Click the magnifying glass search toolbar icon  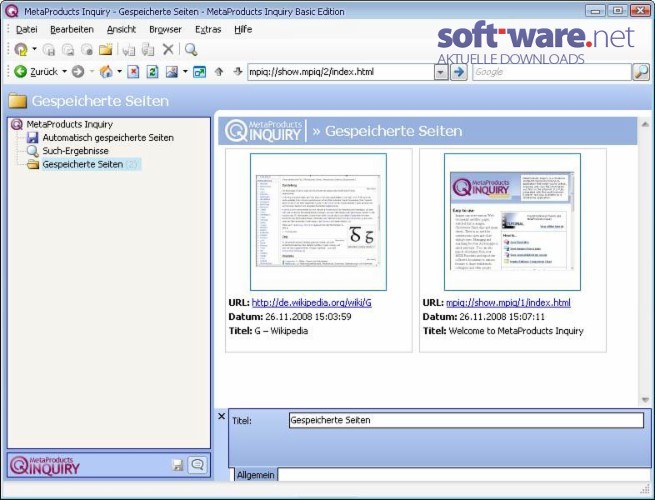click(x=191, y=49)
